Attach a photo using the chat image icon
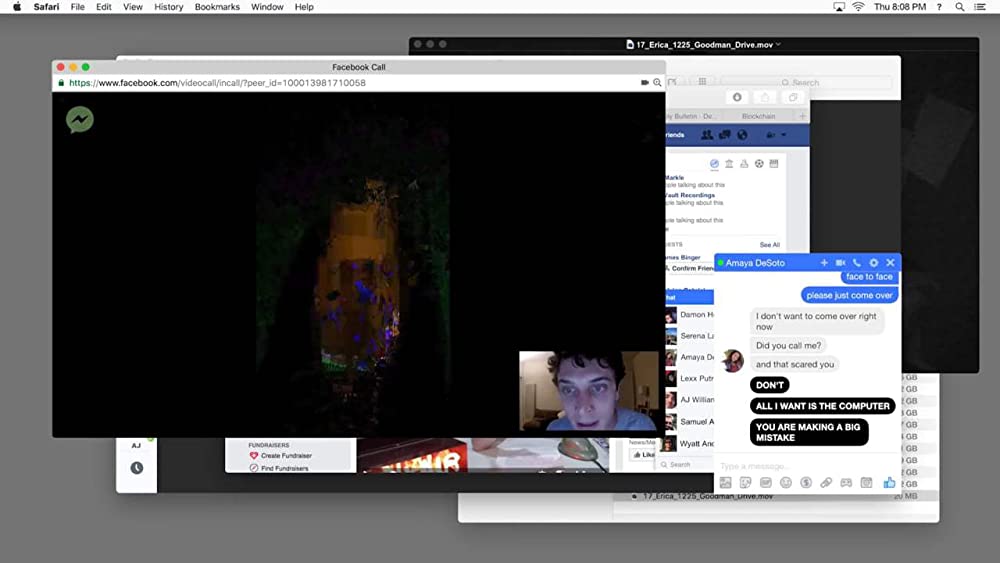This screenshot has width=1000, height=563. pyautogui.click(x=726, y=482)
